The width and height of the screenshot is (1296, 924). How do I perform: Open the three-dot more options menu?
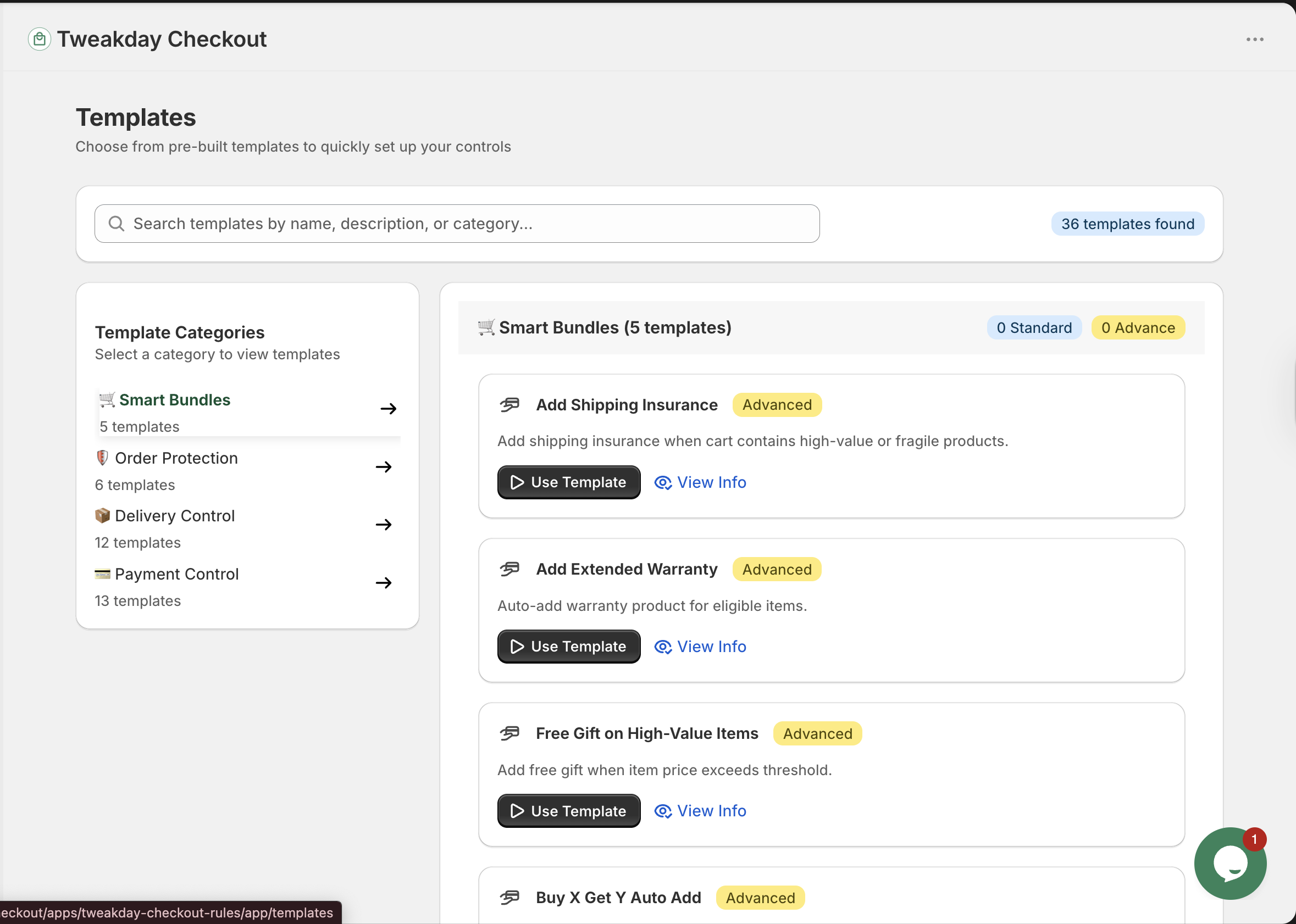[1254, 39]
